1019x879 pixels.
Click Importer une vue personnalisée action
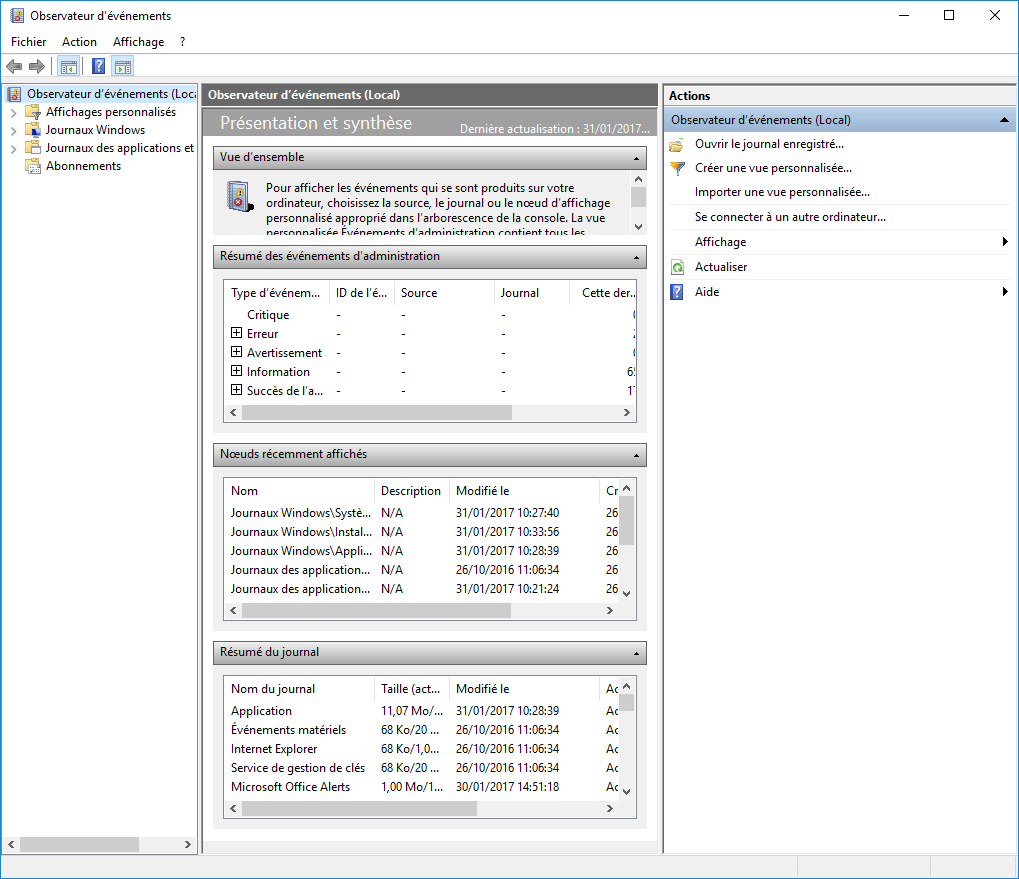pos(782,192)
